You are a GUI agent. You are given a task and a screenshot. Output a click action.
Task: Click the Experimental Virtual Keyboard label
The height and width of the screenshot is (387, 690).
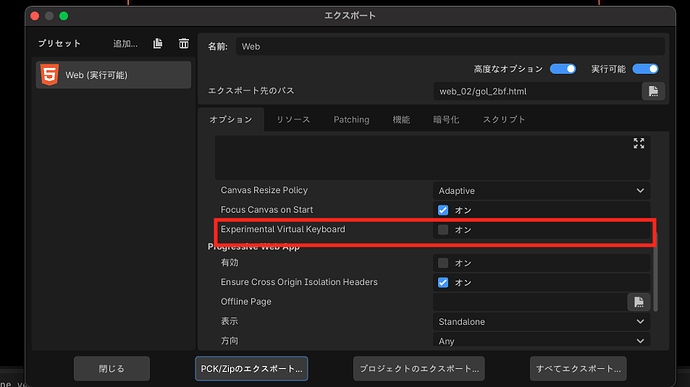283,229
